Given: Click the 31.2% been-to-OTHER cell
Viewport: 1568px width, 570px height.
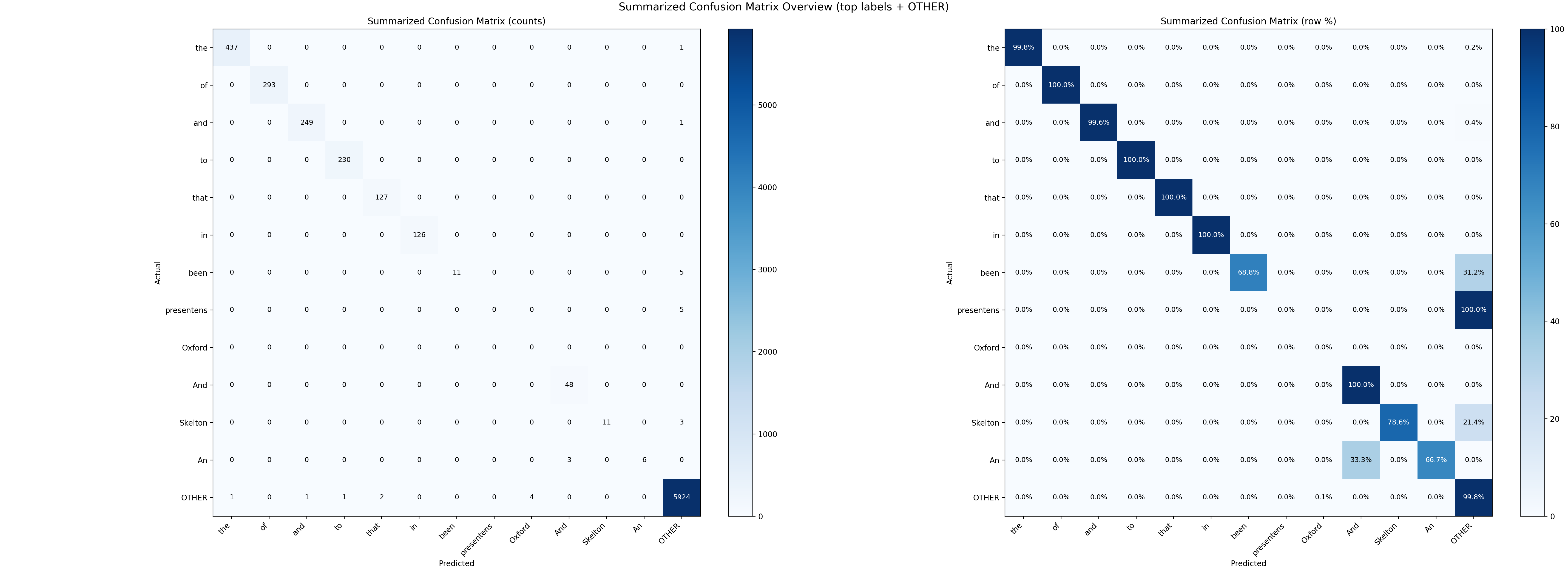Looking at the screenshot, I should 1474,272.
